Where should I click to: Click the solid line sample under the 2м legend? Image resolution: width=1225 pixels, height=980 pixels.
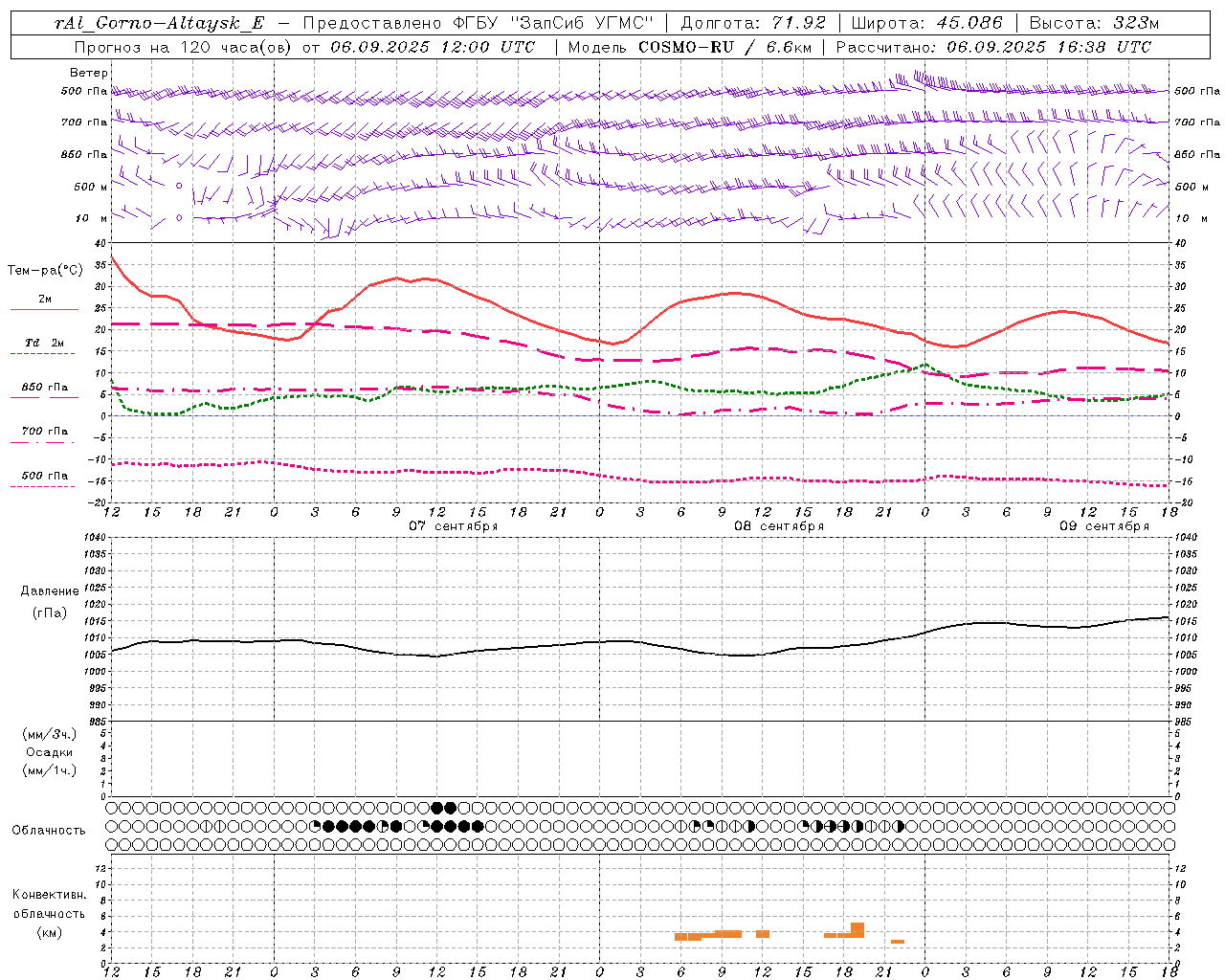(x=44, y=310)
